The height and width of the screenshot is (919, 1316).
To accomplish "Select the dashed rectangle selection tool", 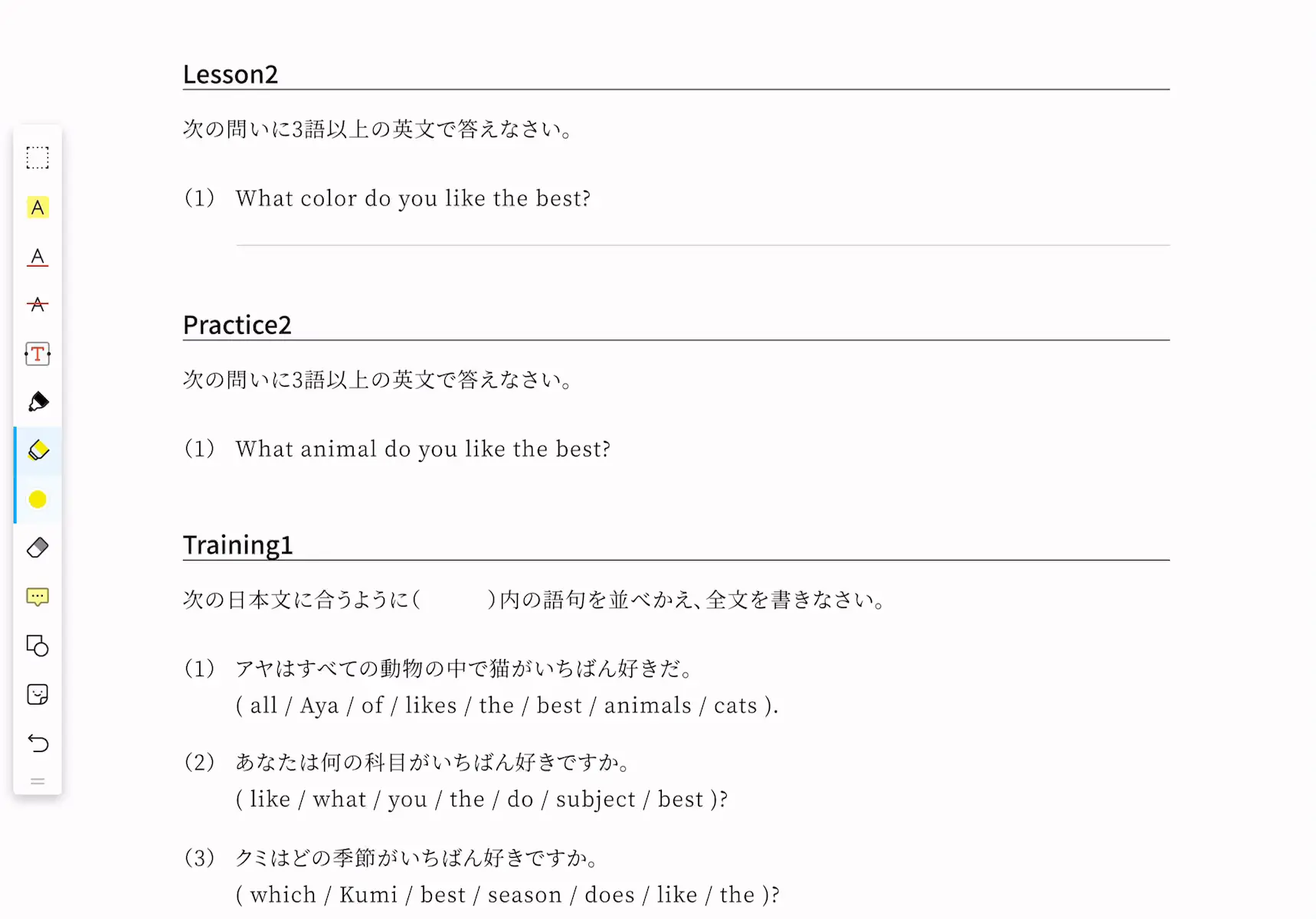I will pos(38,158).
